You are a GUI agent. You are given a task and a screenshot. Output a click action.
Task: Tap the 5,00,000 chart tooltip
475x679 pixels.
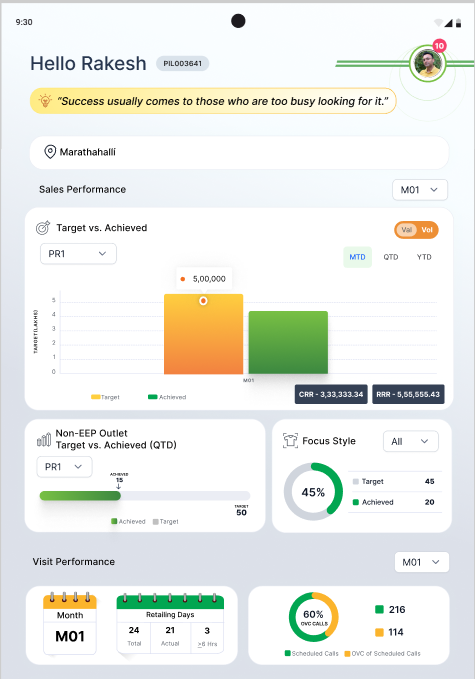[x=204, y=279]
